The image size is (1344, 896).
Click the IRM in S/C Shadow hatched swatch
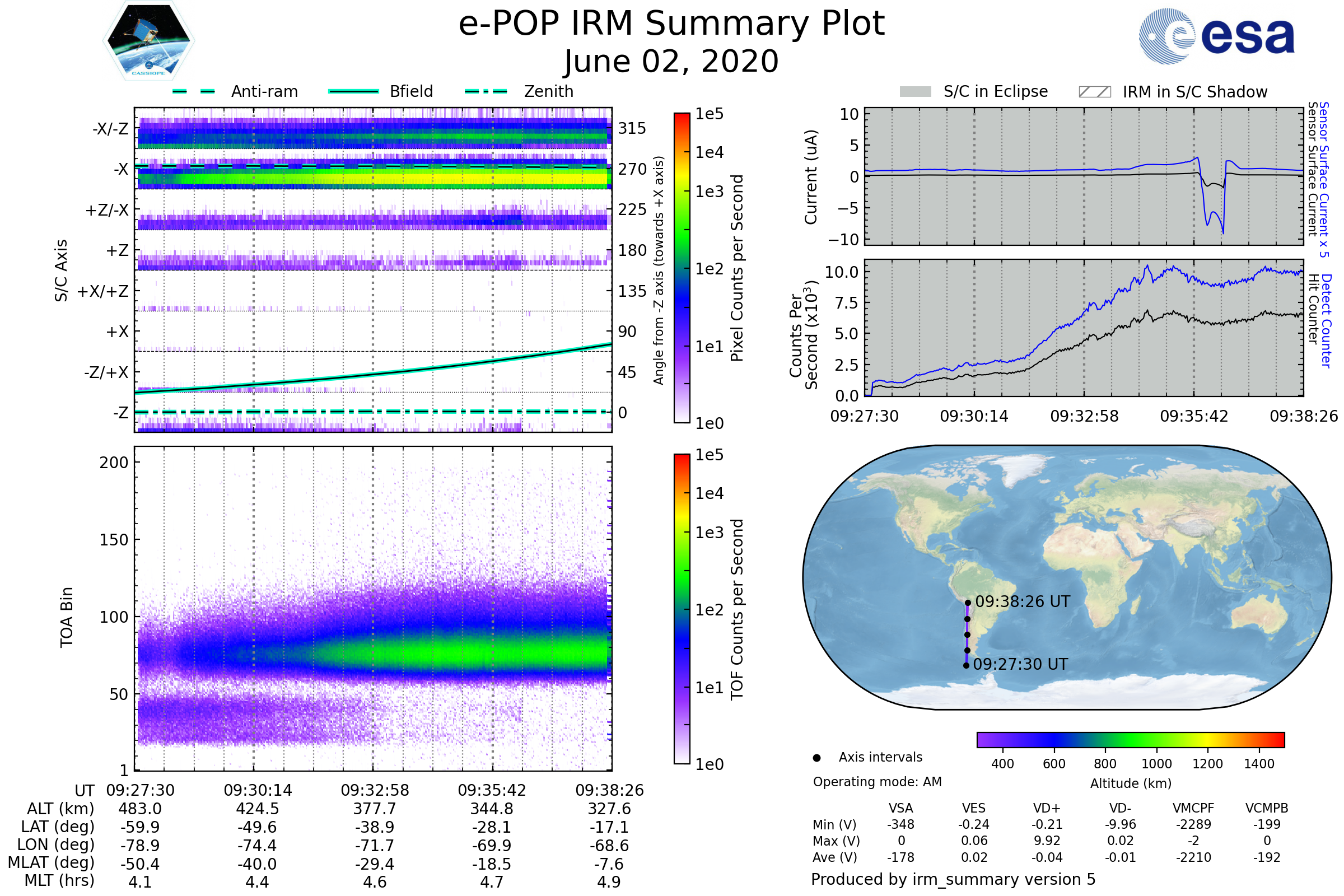tap(1094, 92)
